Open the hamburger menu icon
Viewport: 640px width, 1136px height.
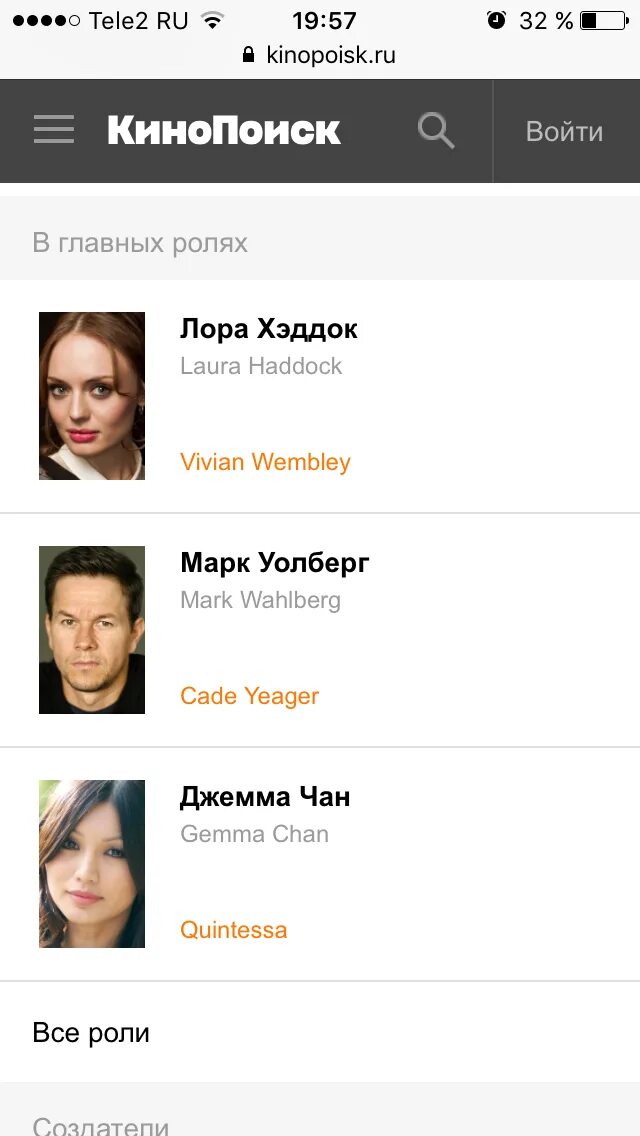tap(54, 130)
